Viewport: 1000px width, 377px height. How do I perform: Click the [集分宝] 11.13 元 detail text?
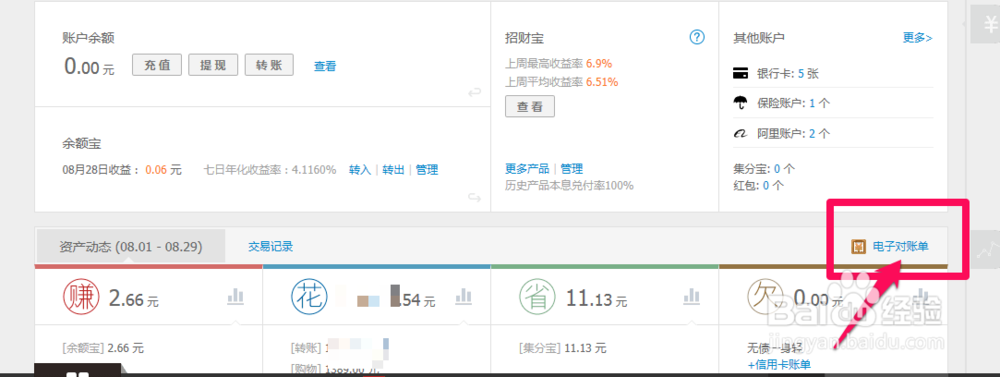click(562, 348)
